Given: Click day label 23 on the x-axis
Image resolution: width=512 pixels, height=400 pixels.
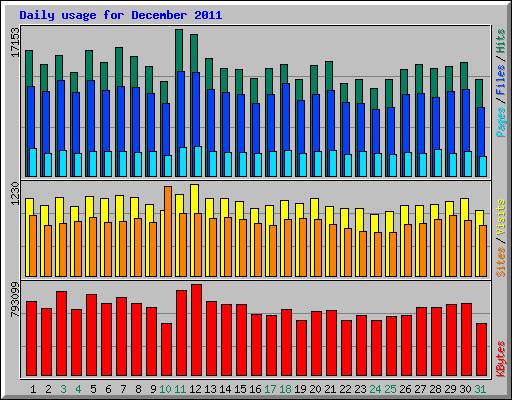Looking at the screenshot, I should pos(360,389).
